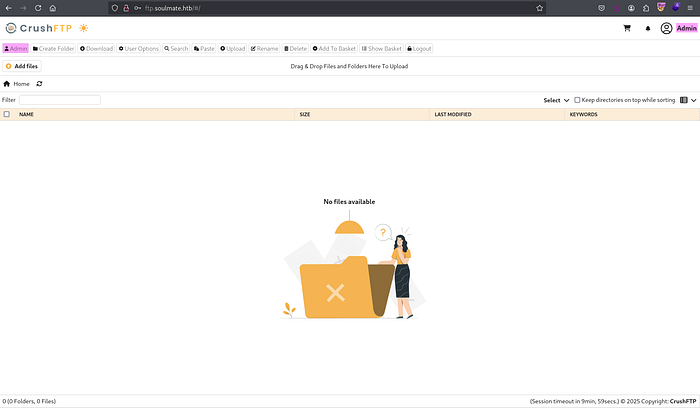
Task: Click the Add files button
Action: click(22, 66)
